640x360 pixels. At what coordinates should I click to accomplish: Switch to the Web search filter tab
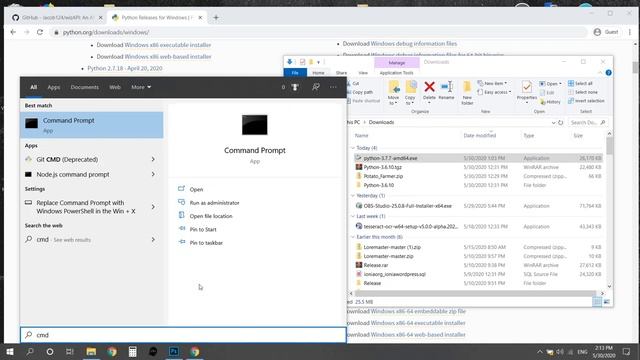pos(115,87)
